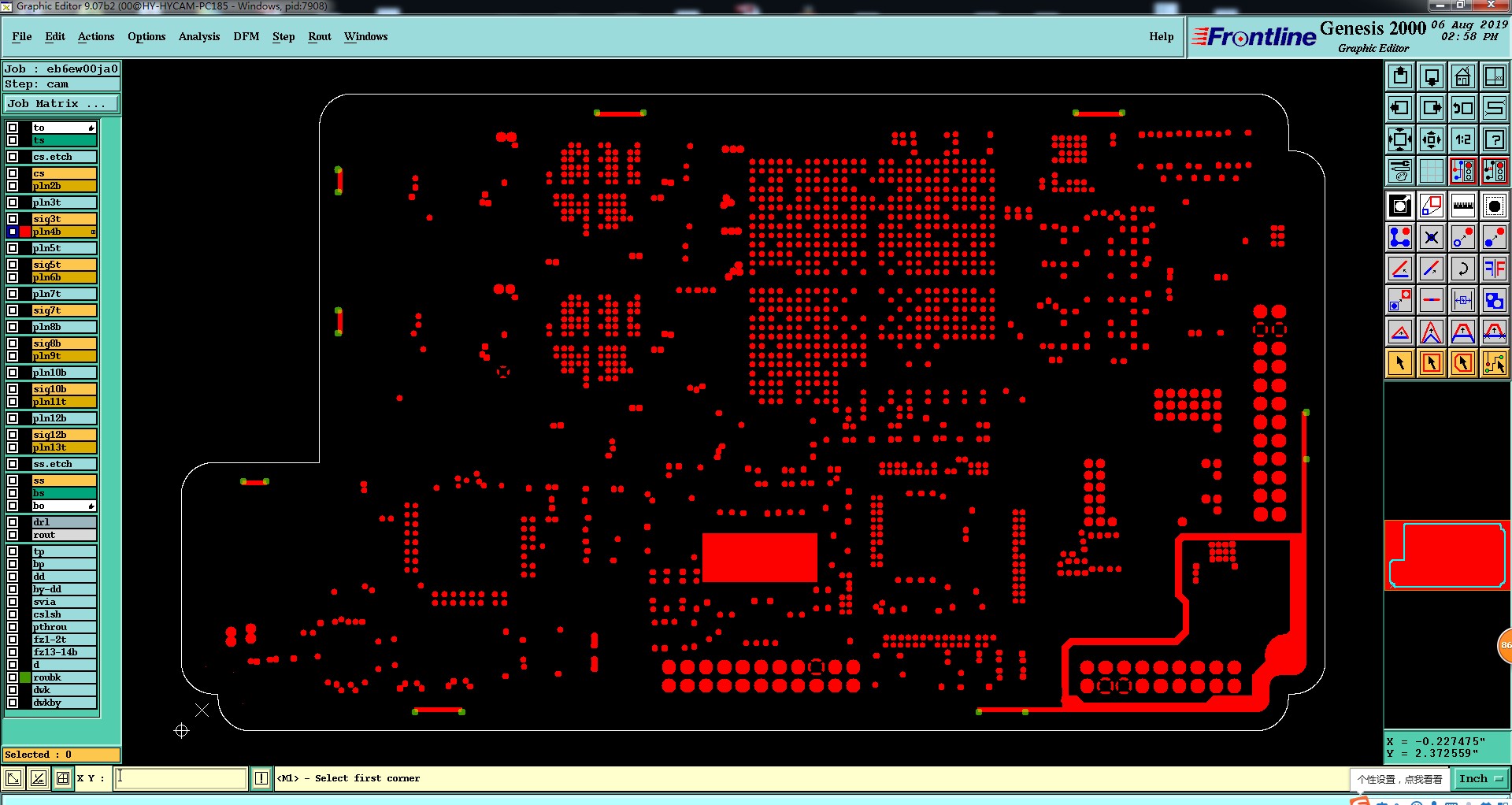Select the pln10b layer name
The height and width of the screenshot is (805, 1512).
click(x=64, y=373)
